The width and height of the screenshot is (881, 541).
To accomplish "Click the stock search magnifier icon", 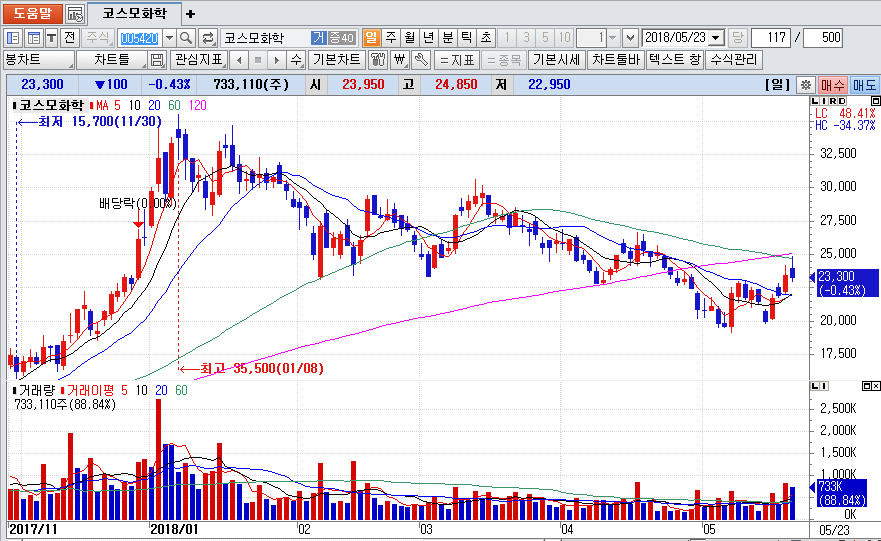I will (x=186, y=37).
